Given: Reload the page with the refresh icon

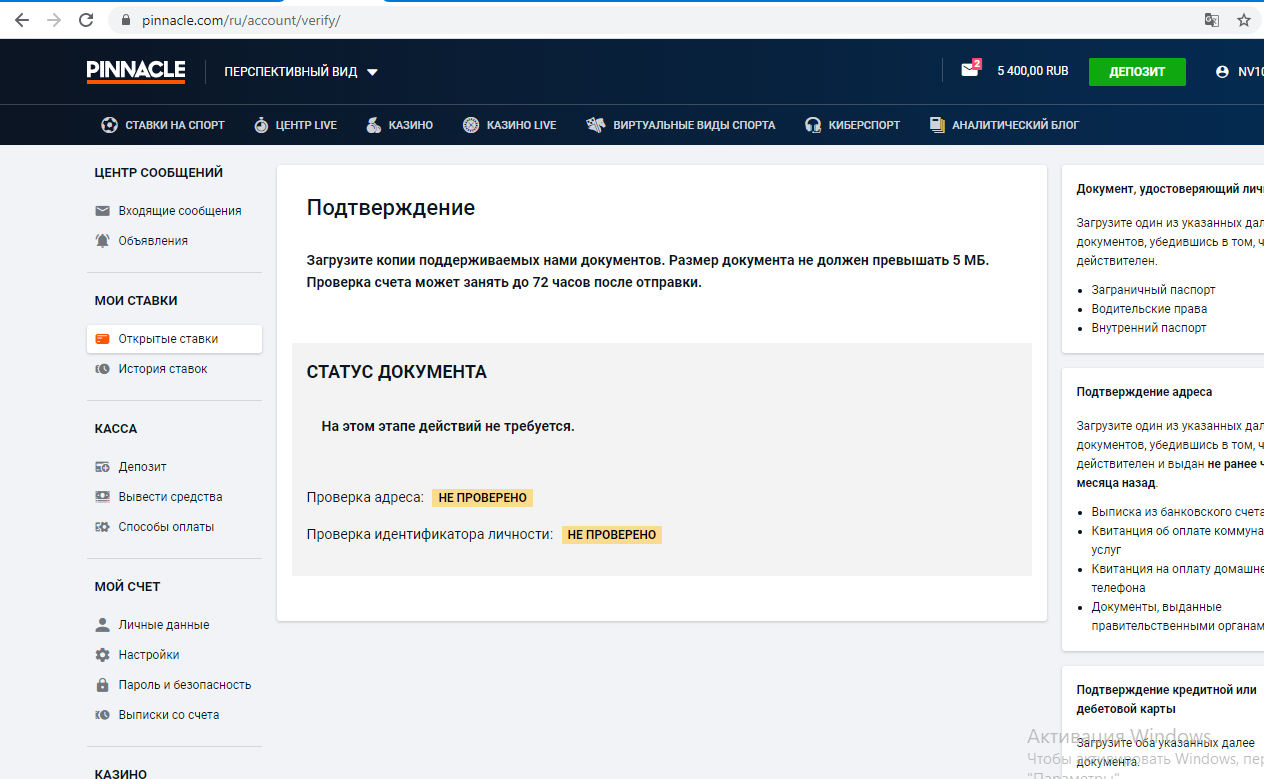Looking at the screenshot, I should coord(86,20).
